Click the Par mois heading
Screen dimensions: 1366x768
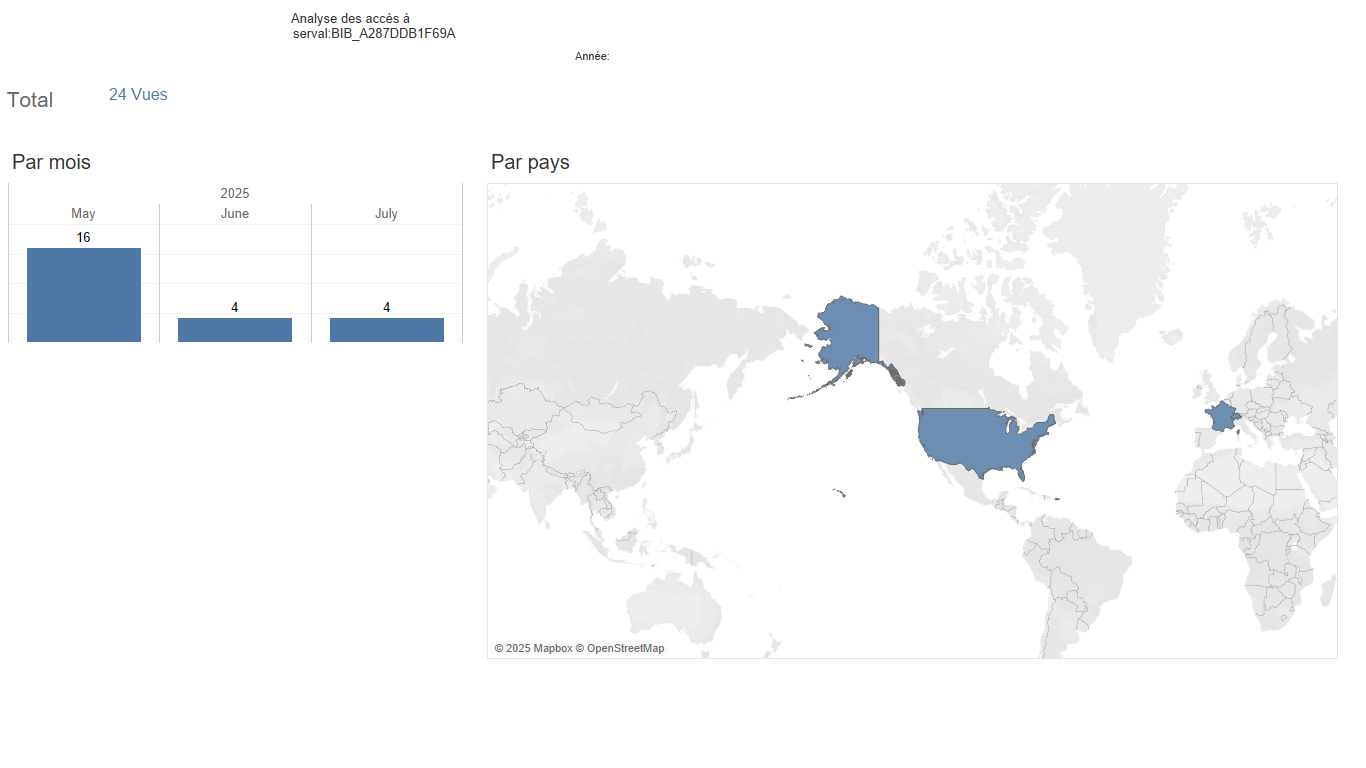click(x=51, y=162)
